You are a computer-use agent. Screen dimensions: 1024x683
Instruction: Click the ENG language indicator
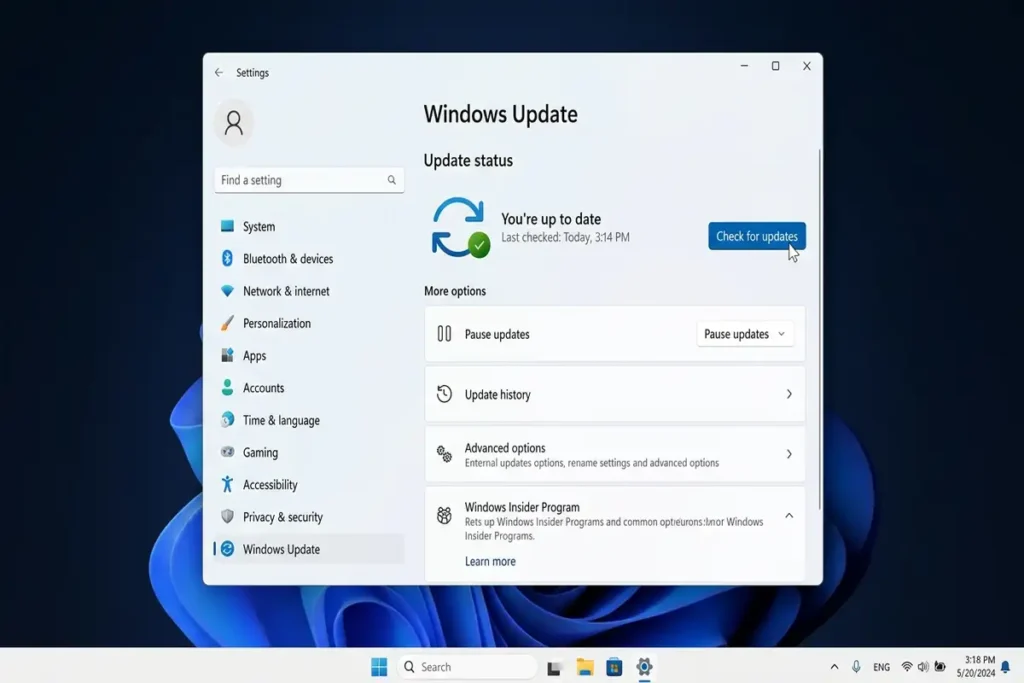coord(882,667)
